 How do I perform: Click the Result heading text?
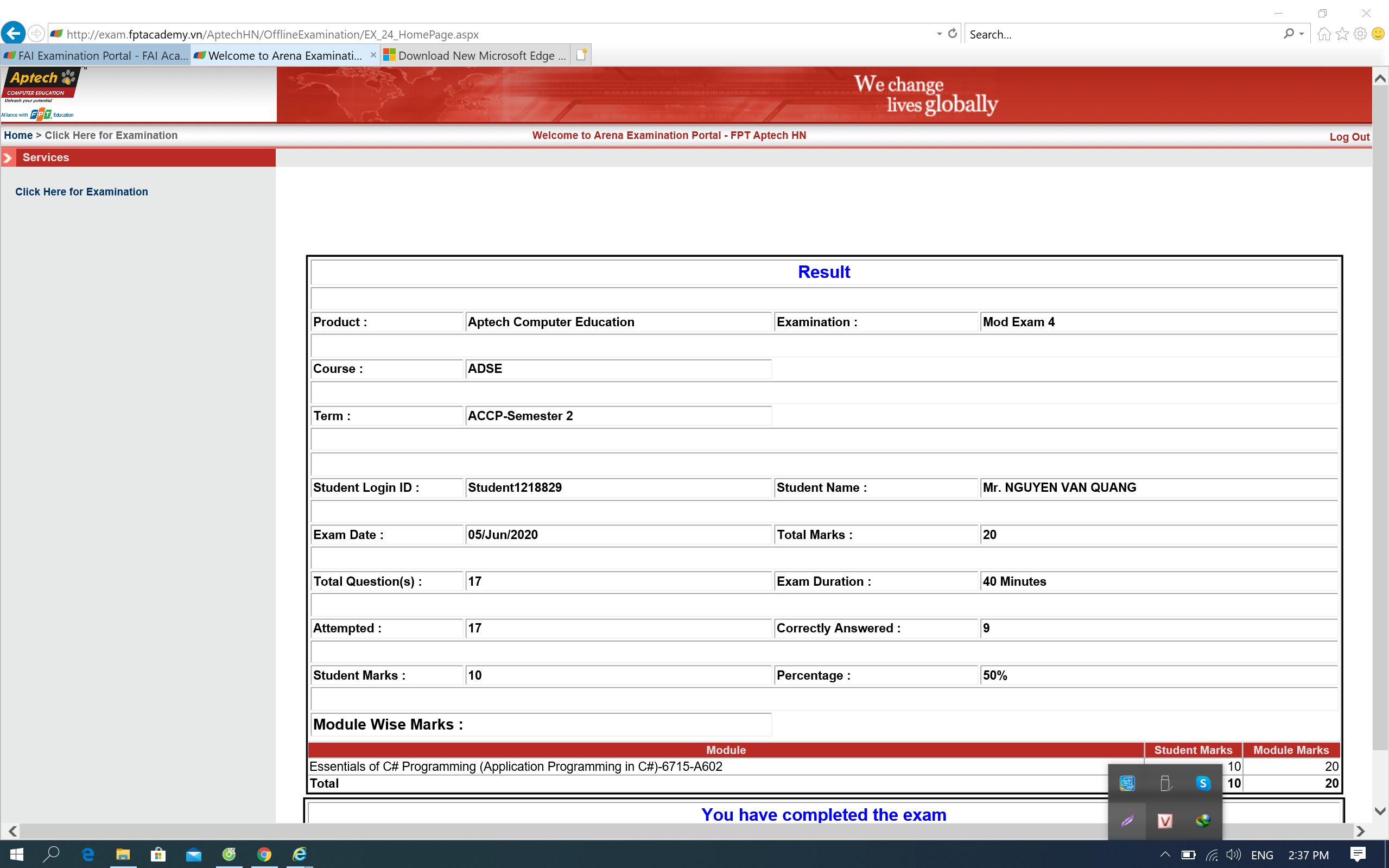[x=824, y=272]
